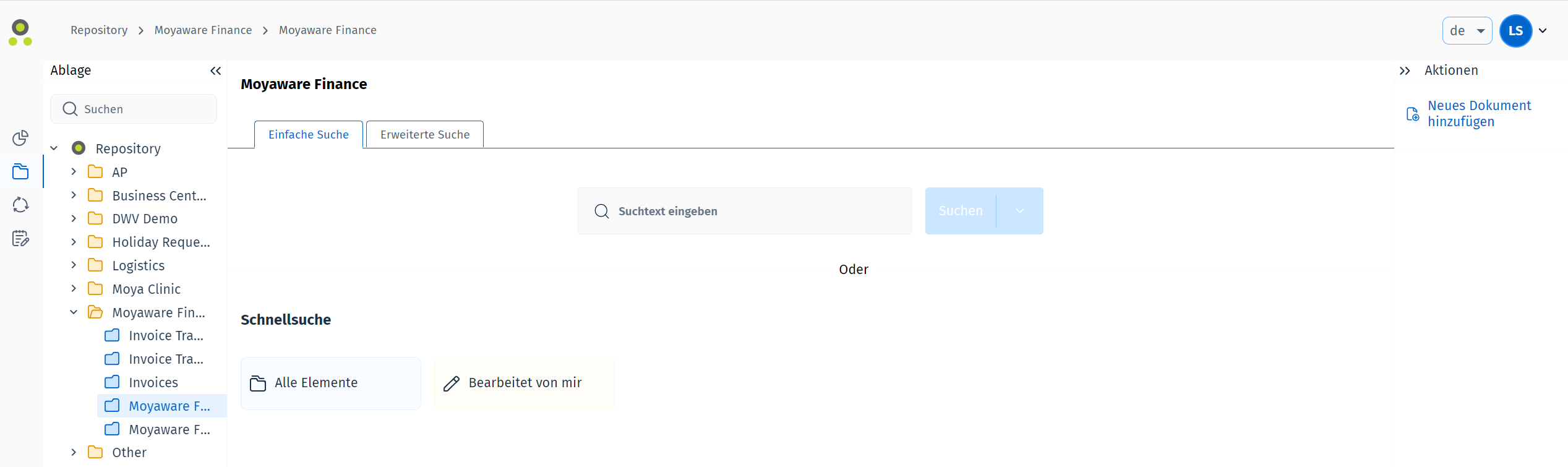The image size is (1568, 467).
Task: Click the pencil icon on Bearbeitet von mir
Action: click(x=452, y=383)
